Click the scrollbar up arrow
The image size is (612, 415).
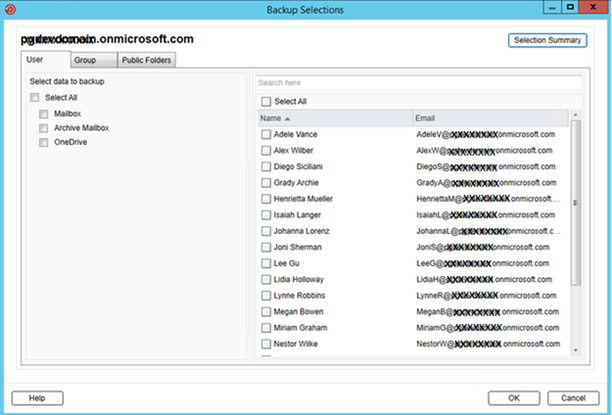575,115
